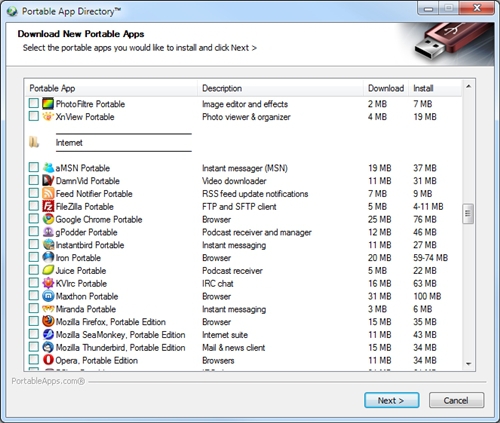This screenshot has height=423, width=500.
Task: Click the '59-74 MB' install size
Action: (x=431, y=258)
